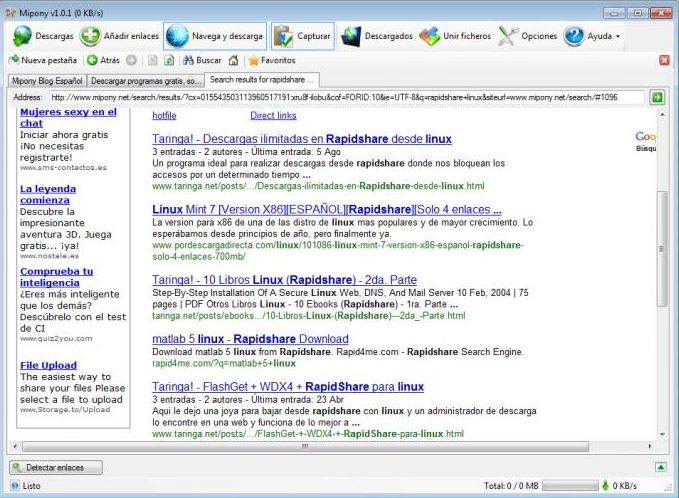Click the horizontal scrollbar thumb
Image resolution: width=679 pixels, height=498 pixels.
point(305,446)
